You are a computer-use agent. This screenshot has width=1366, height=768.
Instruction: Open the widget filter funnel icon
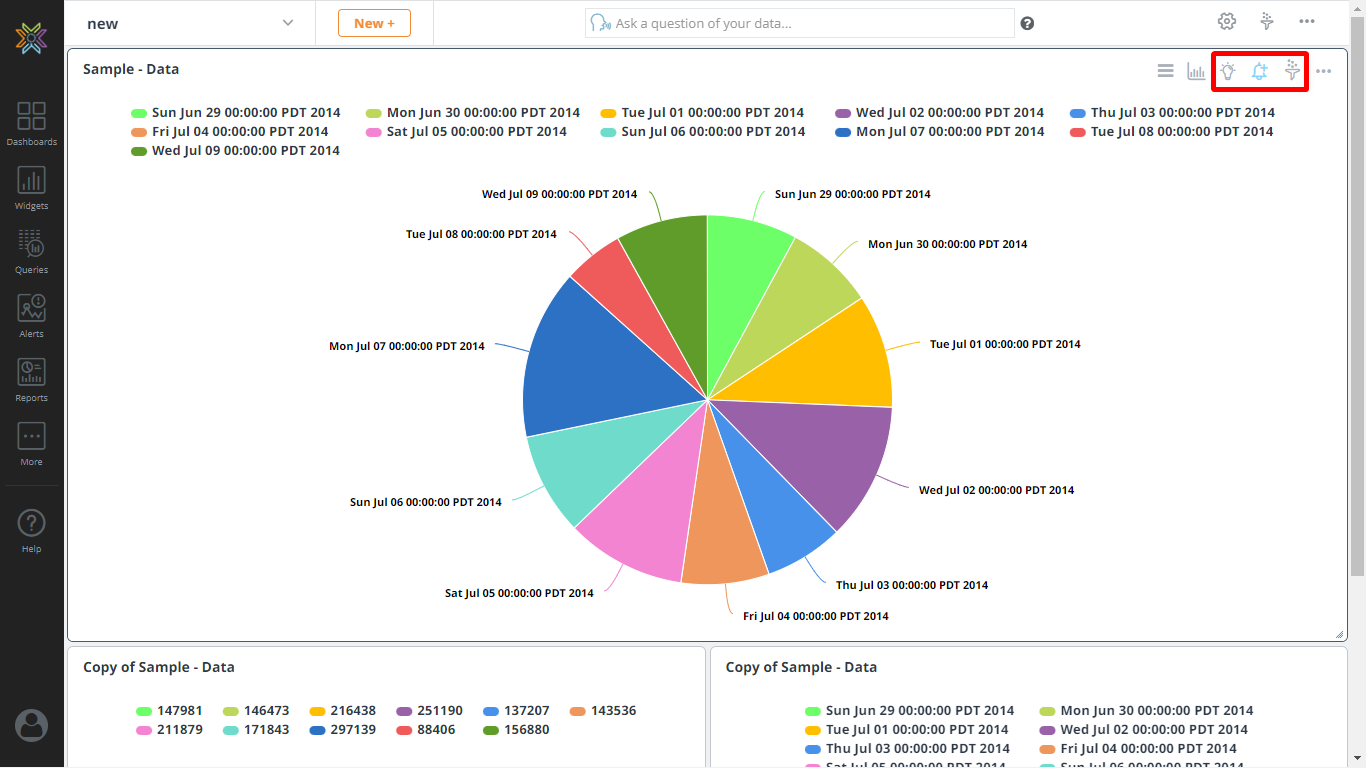point(1292,71)
